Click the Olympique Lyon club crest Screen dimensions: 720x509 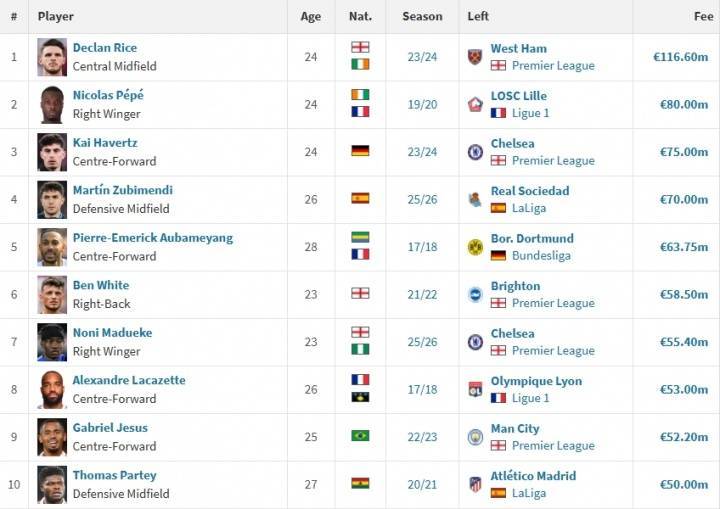tap(475, 390)
